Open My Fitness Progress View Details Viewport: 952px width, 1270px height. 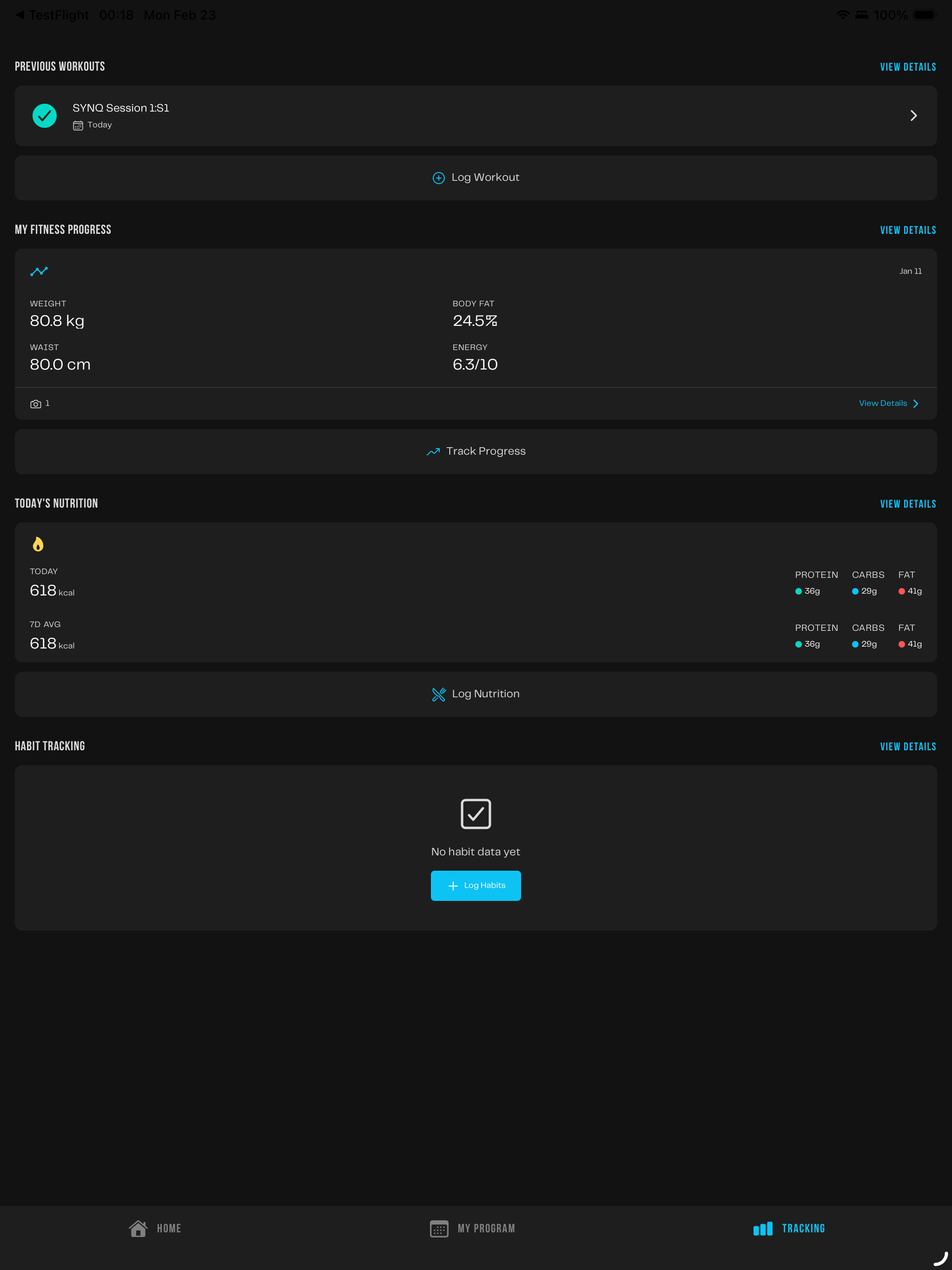[908, 230]
